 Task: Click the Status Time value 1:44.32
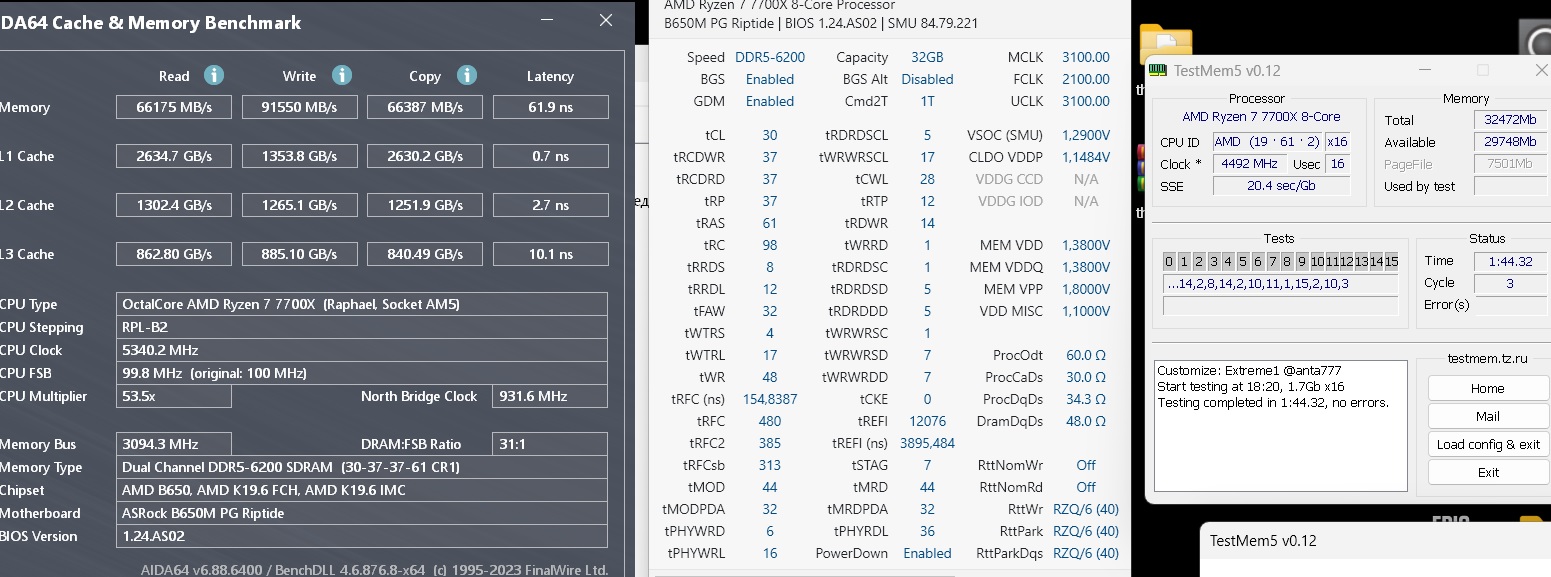click(x=1509, y=261)
